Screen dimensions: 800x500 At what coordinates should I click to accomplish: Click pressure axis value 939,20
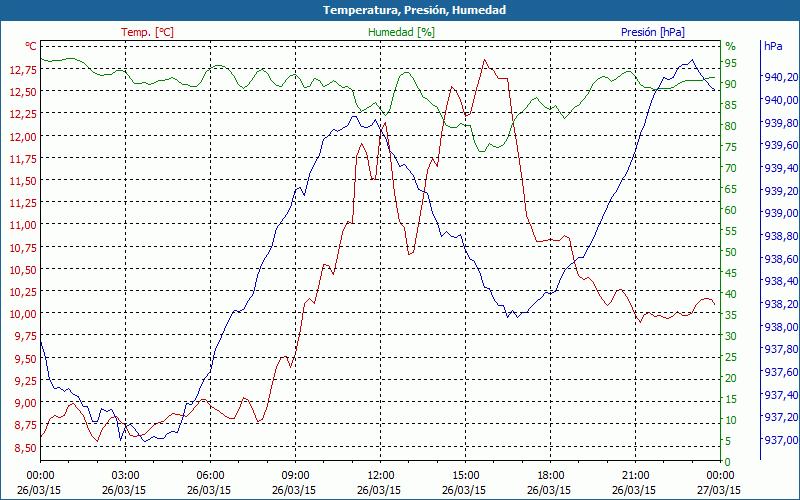781,190
